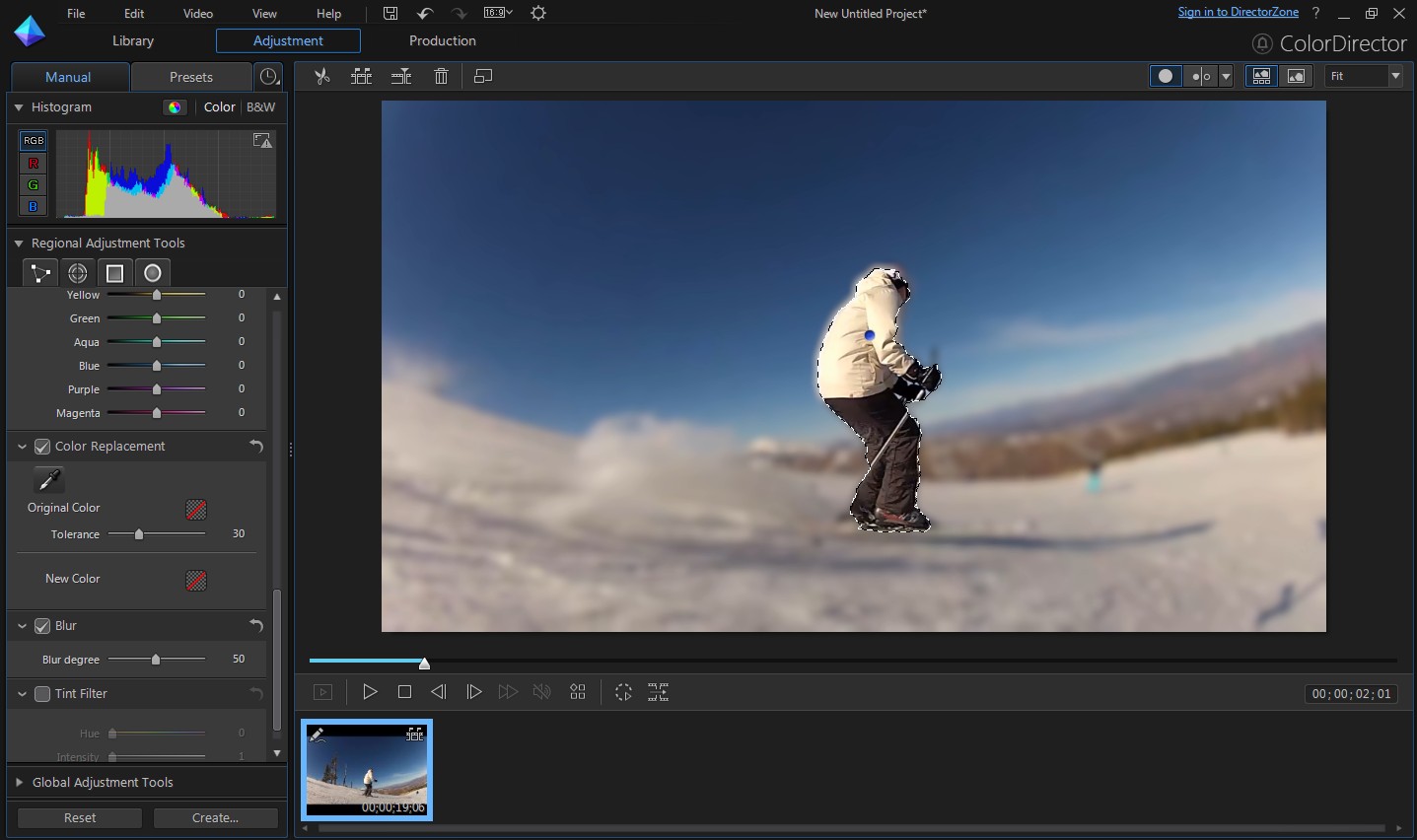Image resolution: width=1417 pixels, height=840 pixels.
Task: Open the histogram detached view icon
Action: pyautogui.click(x=262, y=141)
